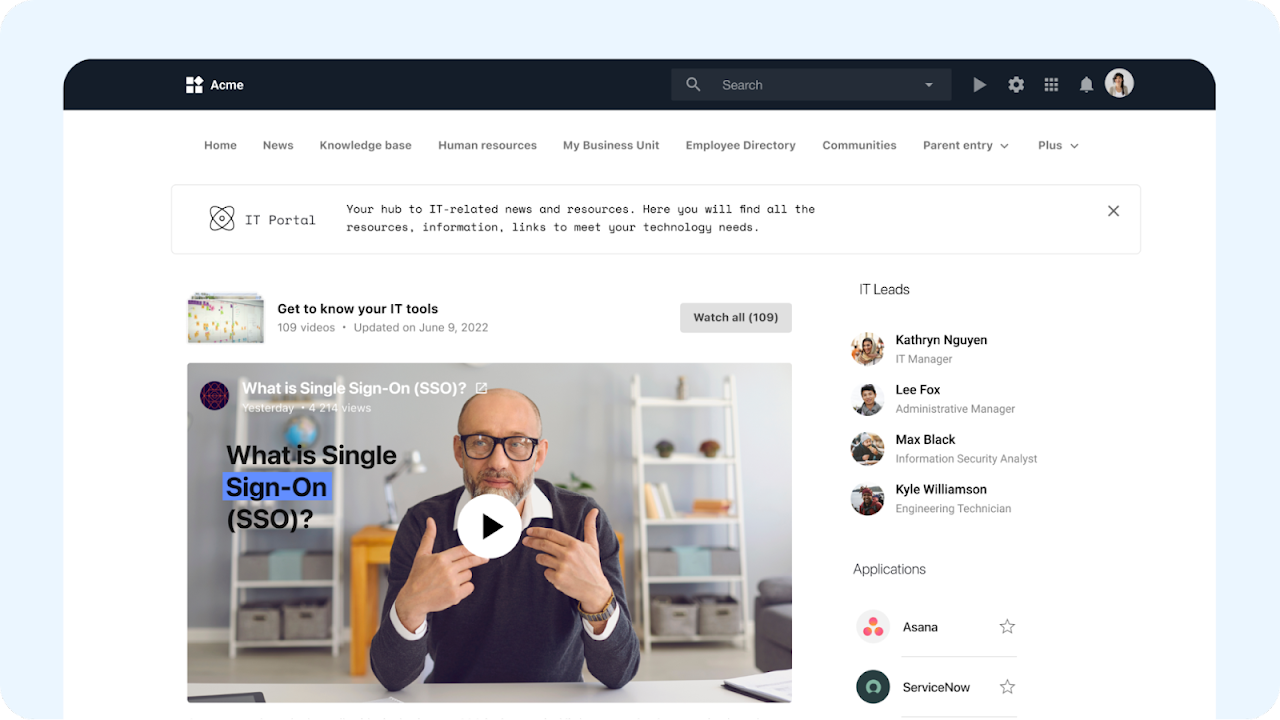Favorite Asana with the star
The image size is (1280, 720).
click(x=1007, y=627)
